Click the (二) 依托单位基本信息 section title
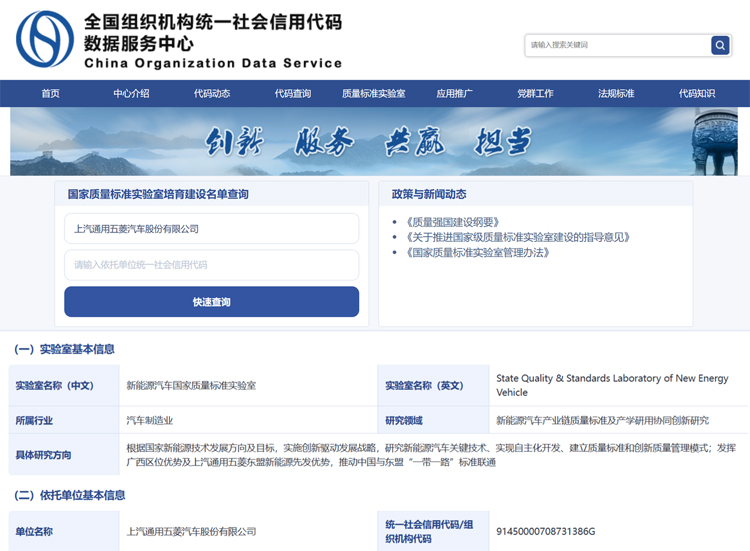The height and width of the screenshot is (551, 750). tap(70, 495)
